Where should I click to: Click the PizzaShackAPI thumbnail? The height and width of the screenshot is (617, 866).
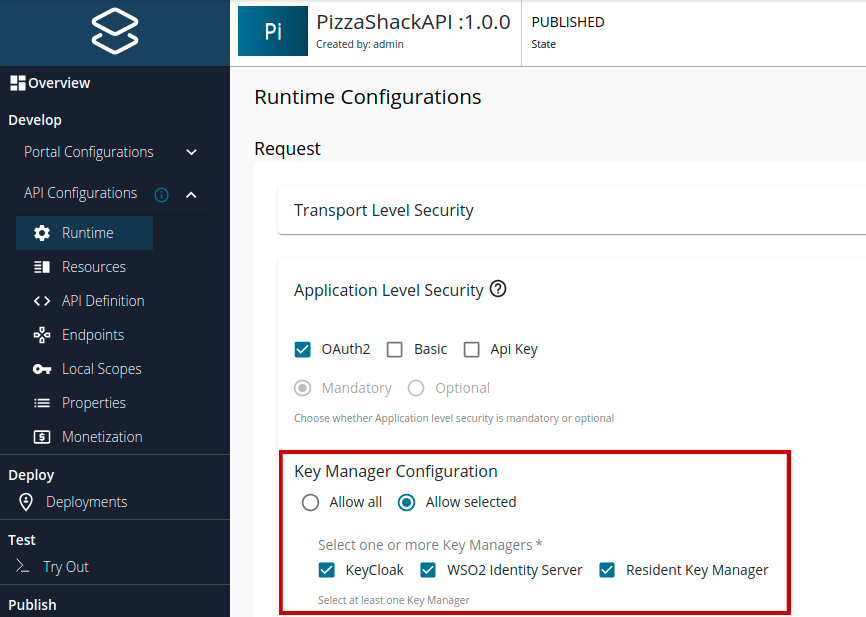tap(271, 31)
